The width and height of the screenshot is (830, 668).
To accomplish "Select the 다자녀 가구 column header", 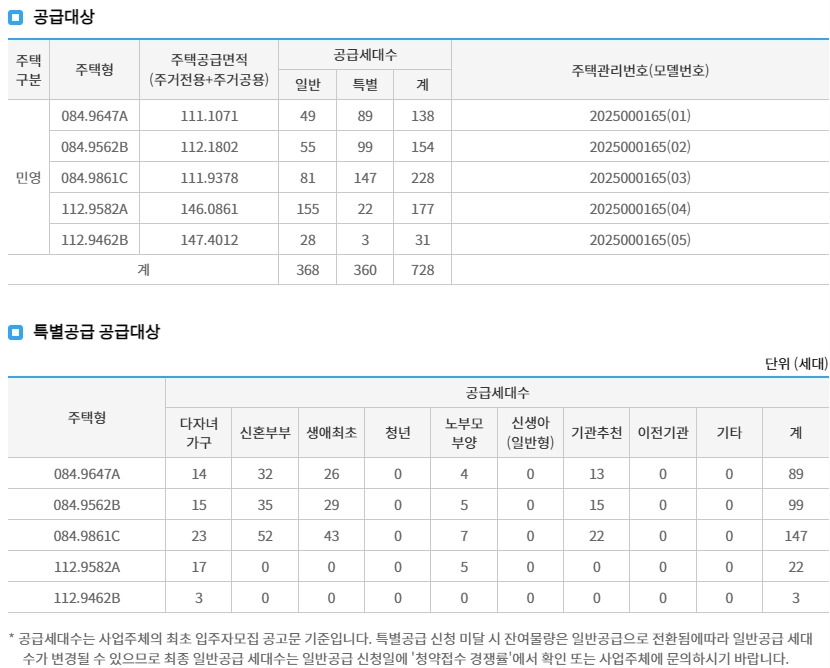I will (x=199, y=429).
